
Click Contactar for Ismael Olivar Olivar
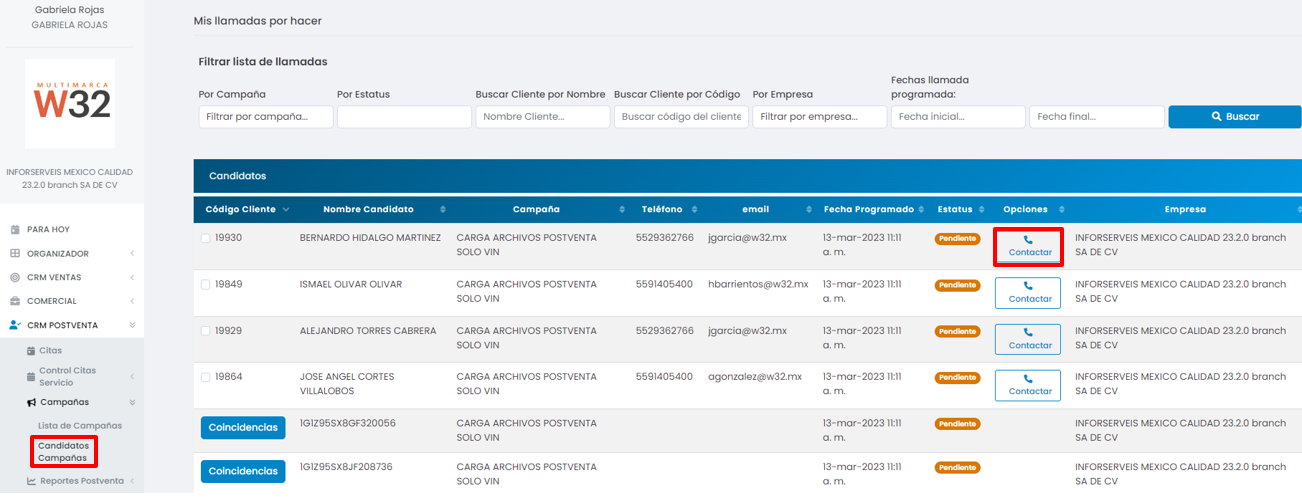pyautogui.click(x=1028, y=293)
